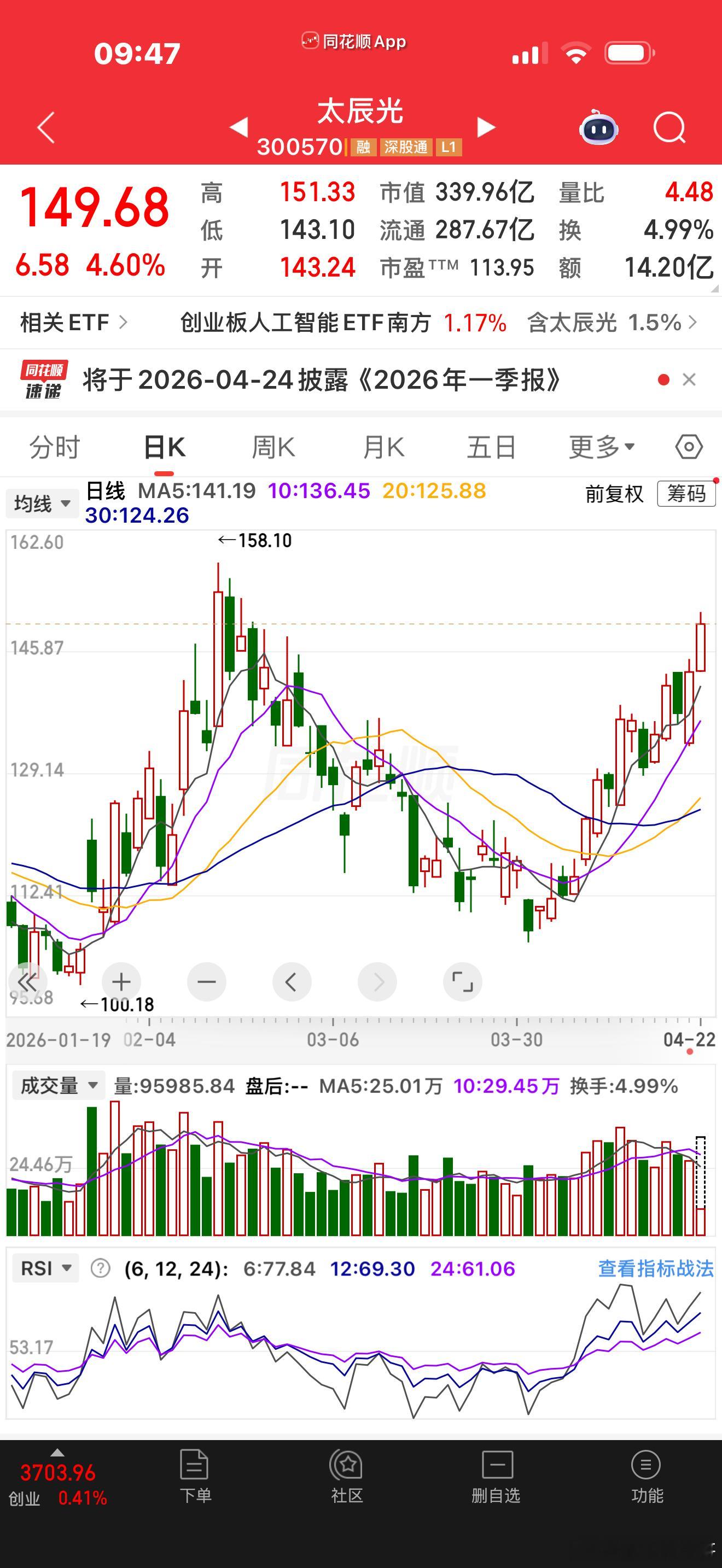
Task: Open chart settings hexagon icon
Action: 689,447
